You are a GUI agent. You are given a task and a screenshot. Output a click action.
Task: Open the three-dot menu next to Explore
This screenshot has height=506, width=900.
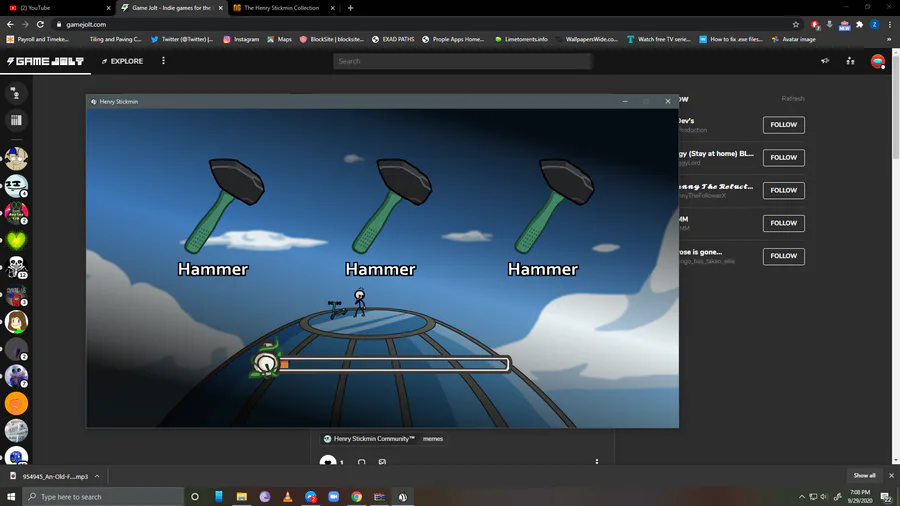(x=164, y=61)
